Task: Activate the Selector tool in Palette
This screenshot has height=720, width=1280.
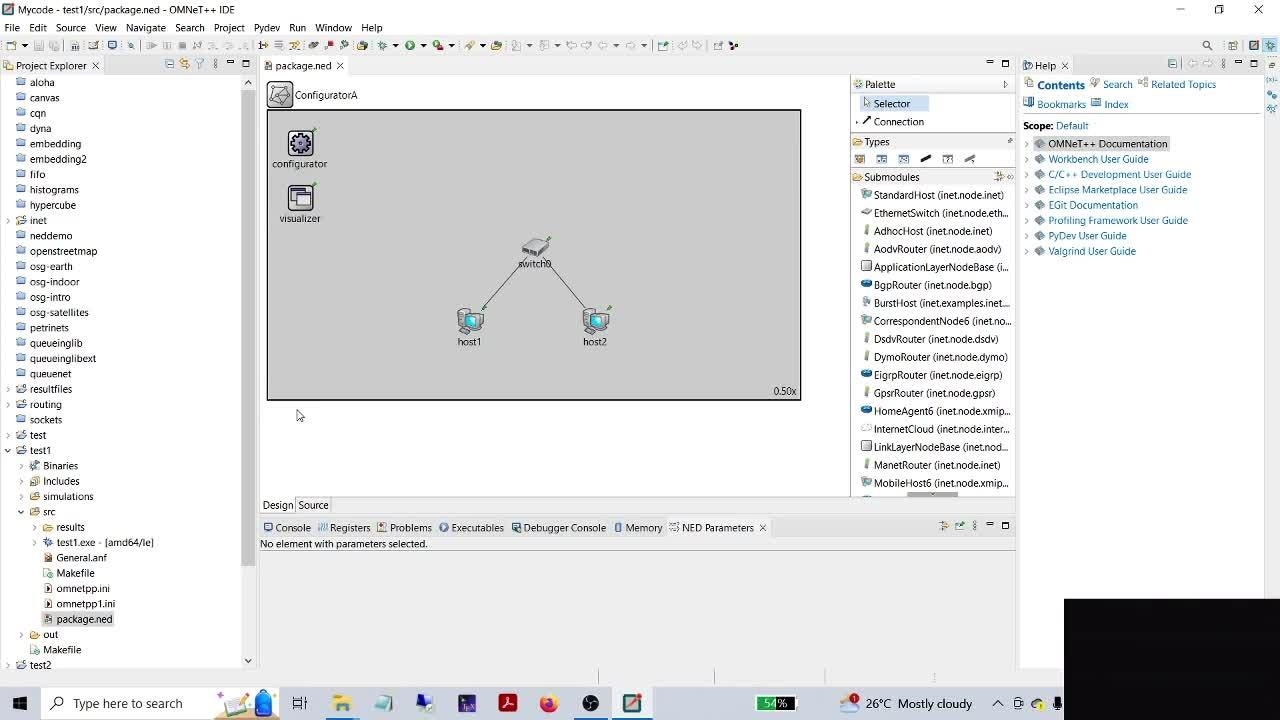Action: (891, 104)
